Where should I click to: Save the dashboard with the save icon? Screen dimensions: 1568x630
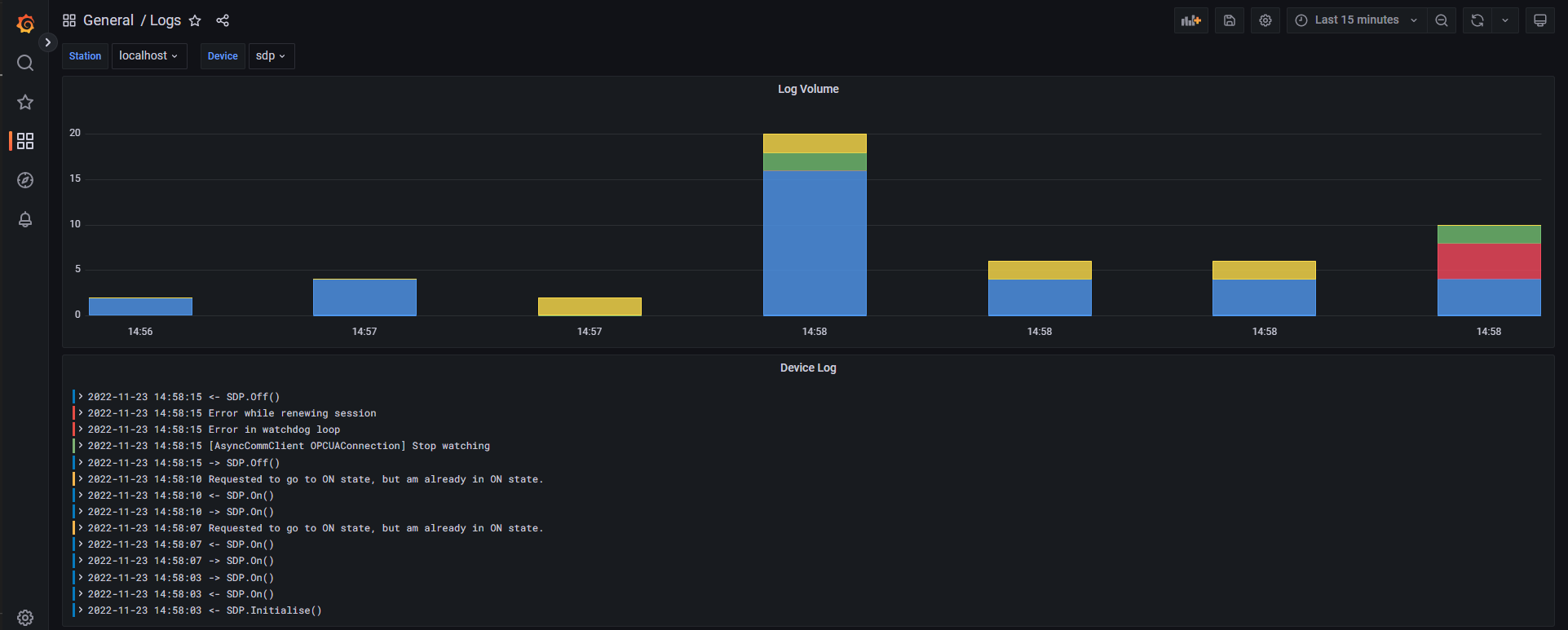1230,20
